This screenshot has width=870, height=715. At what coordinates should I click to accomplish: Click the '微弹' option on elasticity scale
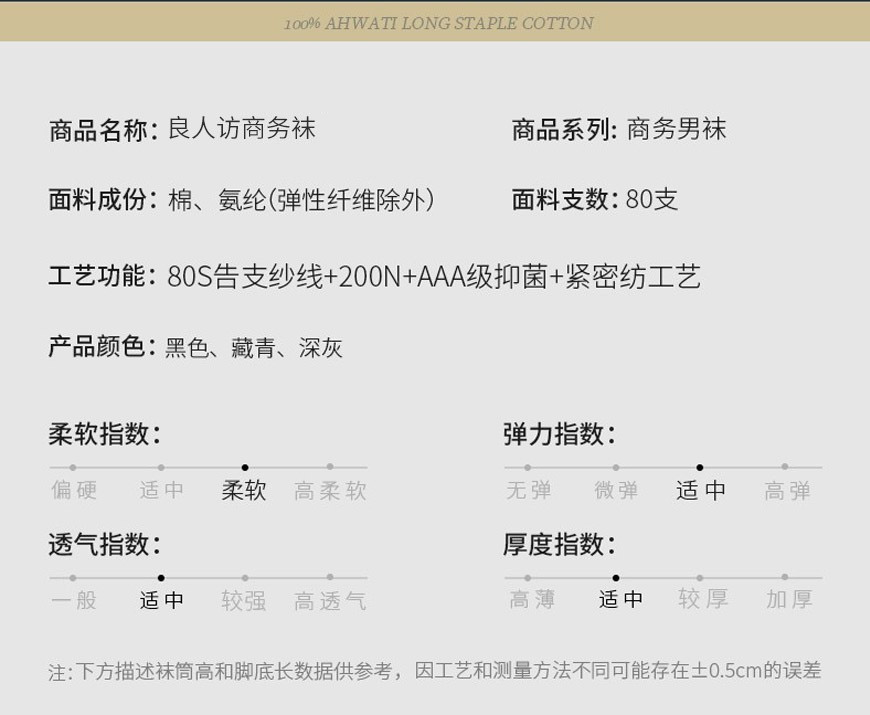(x=616, y=490)
